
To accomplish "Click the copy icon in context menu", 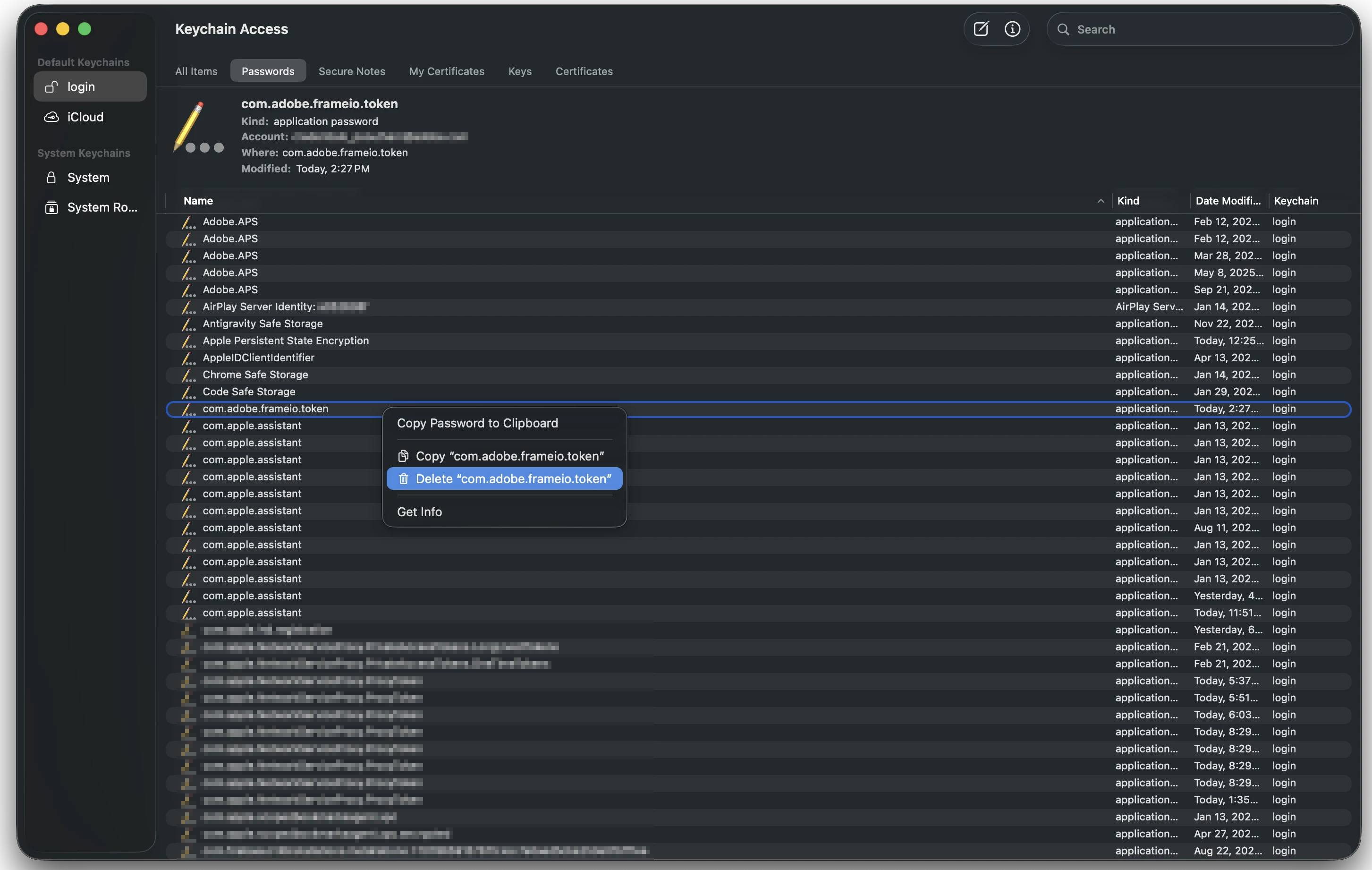I will (403, 456).
